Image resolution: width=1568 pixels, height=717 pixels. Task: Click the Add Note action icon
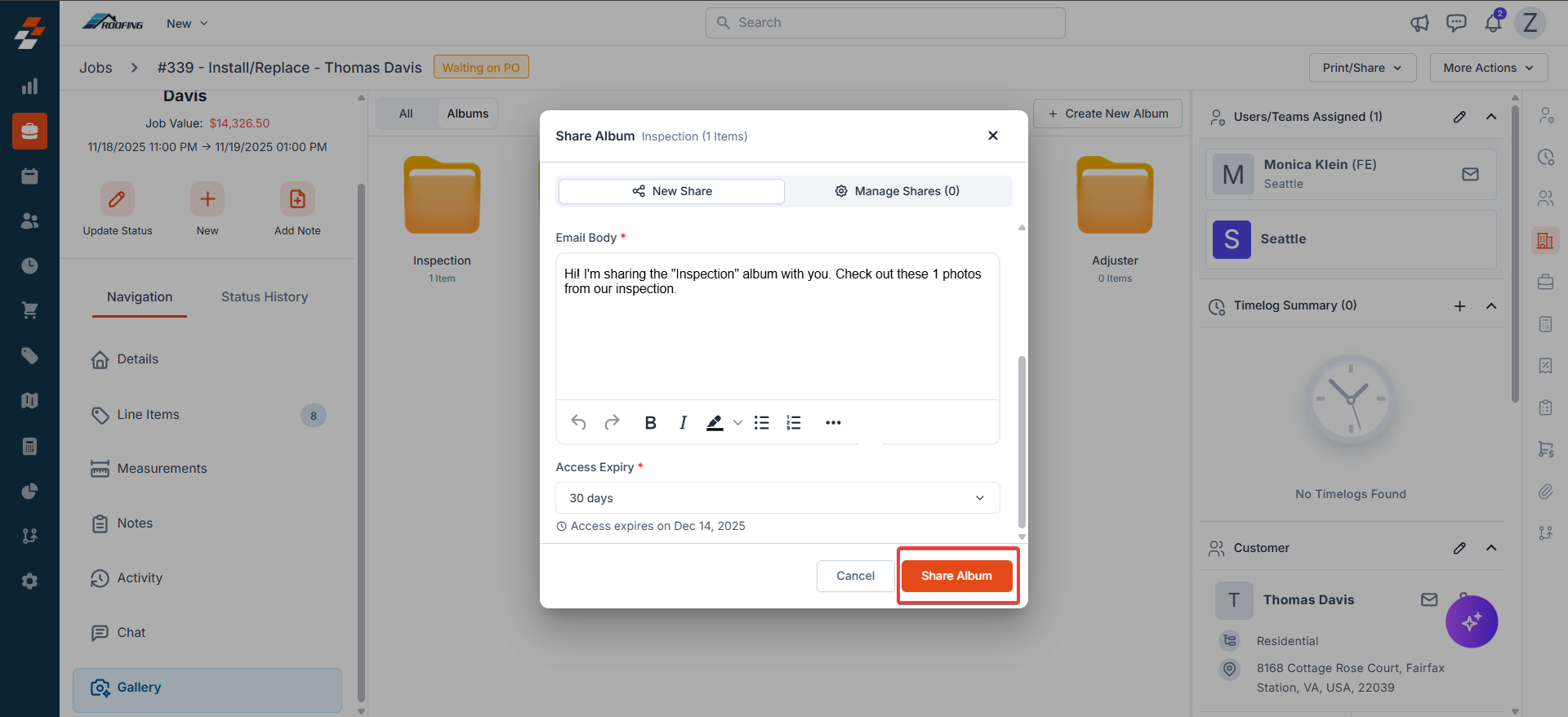tap(297, 198)
